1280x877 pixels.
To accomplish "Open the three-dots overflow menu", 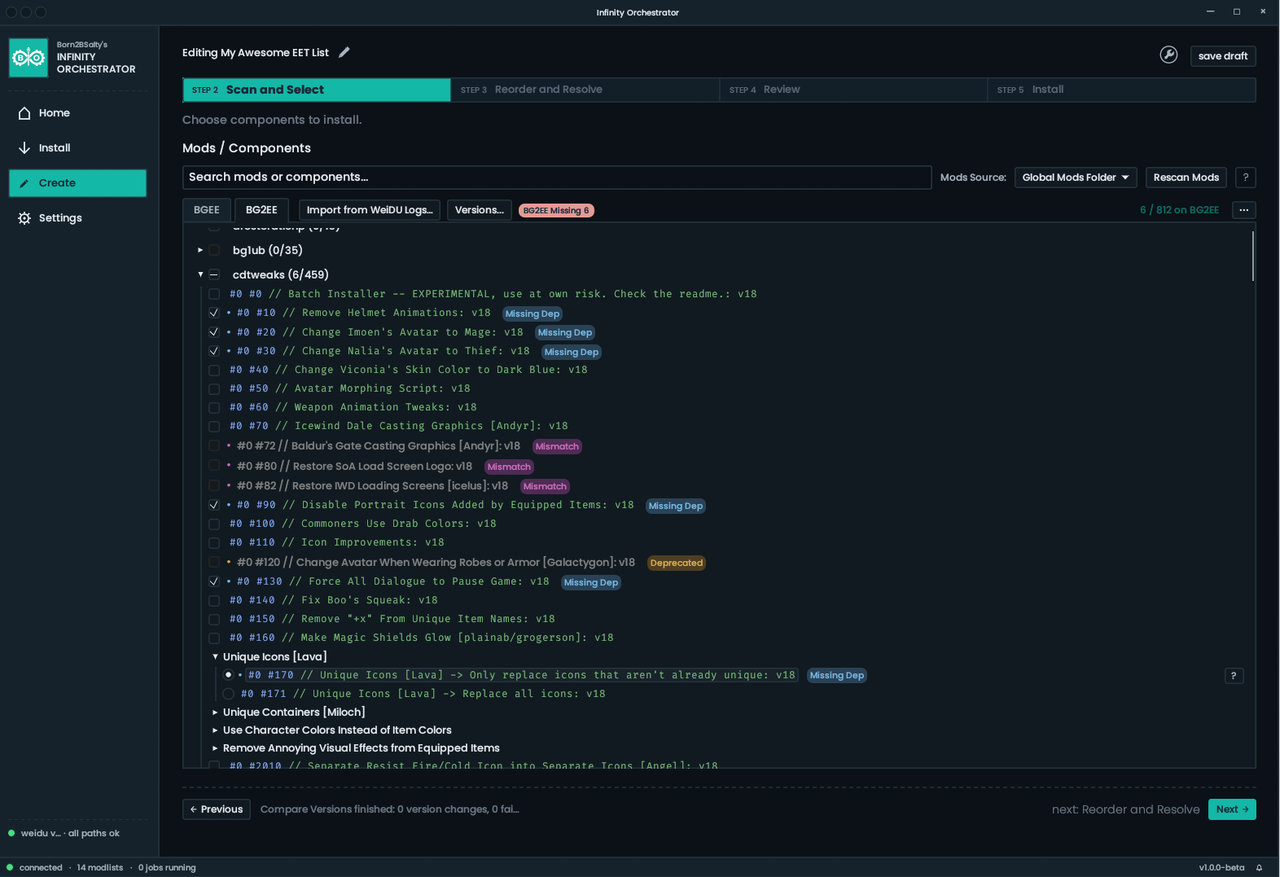I will pyautogui.click(x=1244, y=210).
